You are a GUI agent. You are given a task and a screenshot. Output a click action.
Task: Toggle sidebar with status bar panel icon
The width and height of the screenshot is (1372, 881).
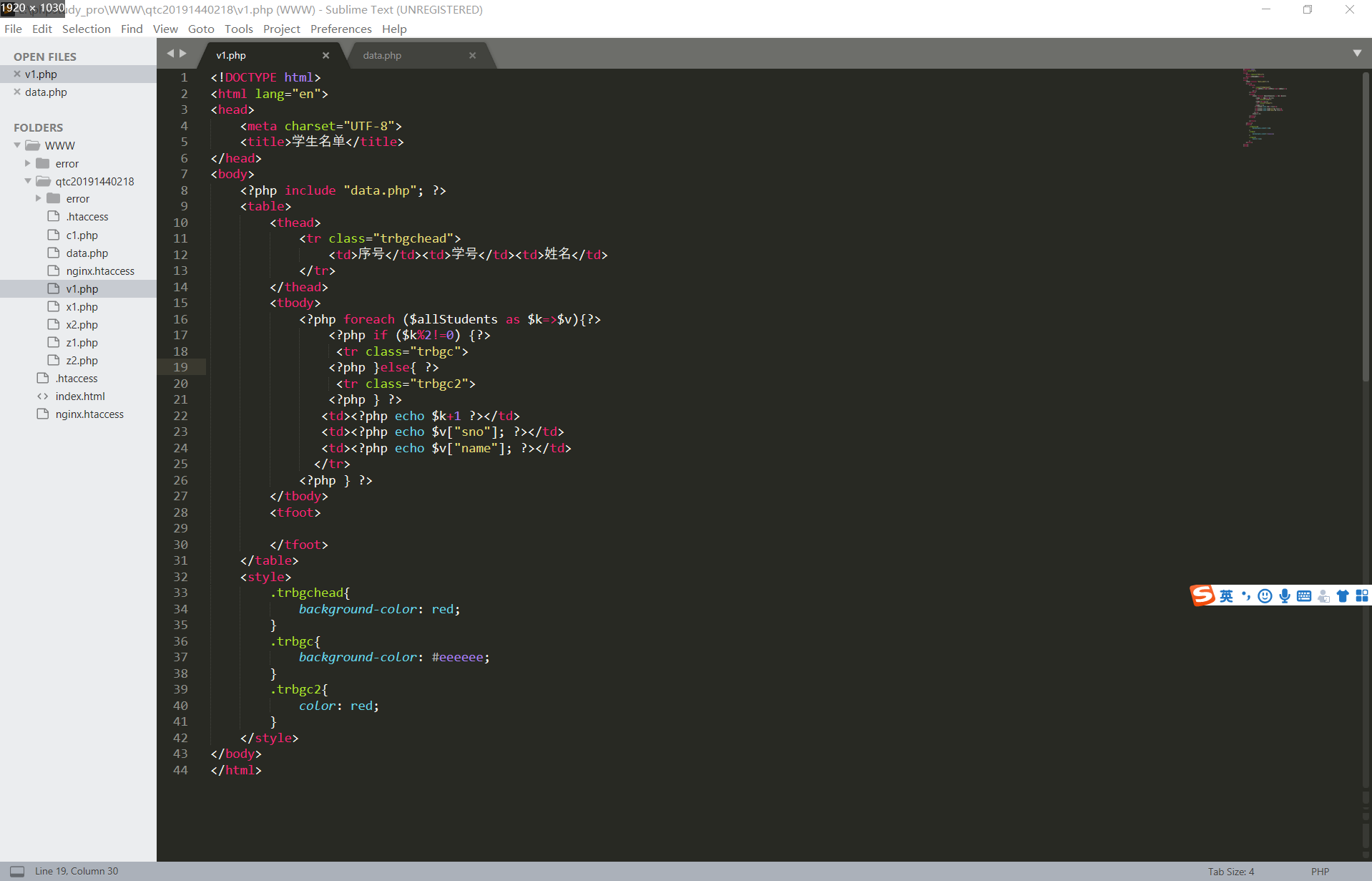pos(17,871)
